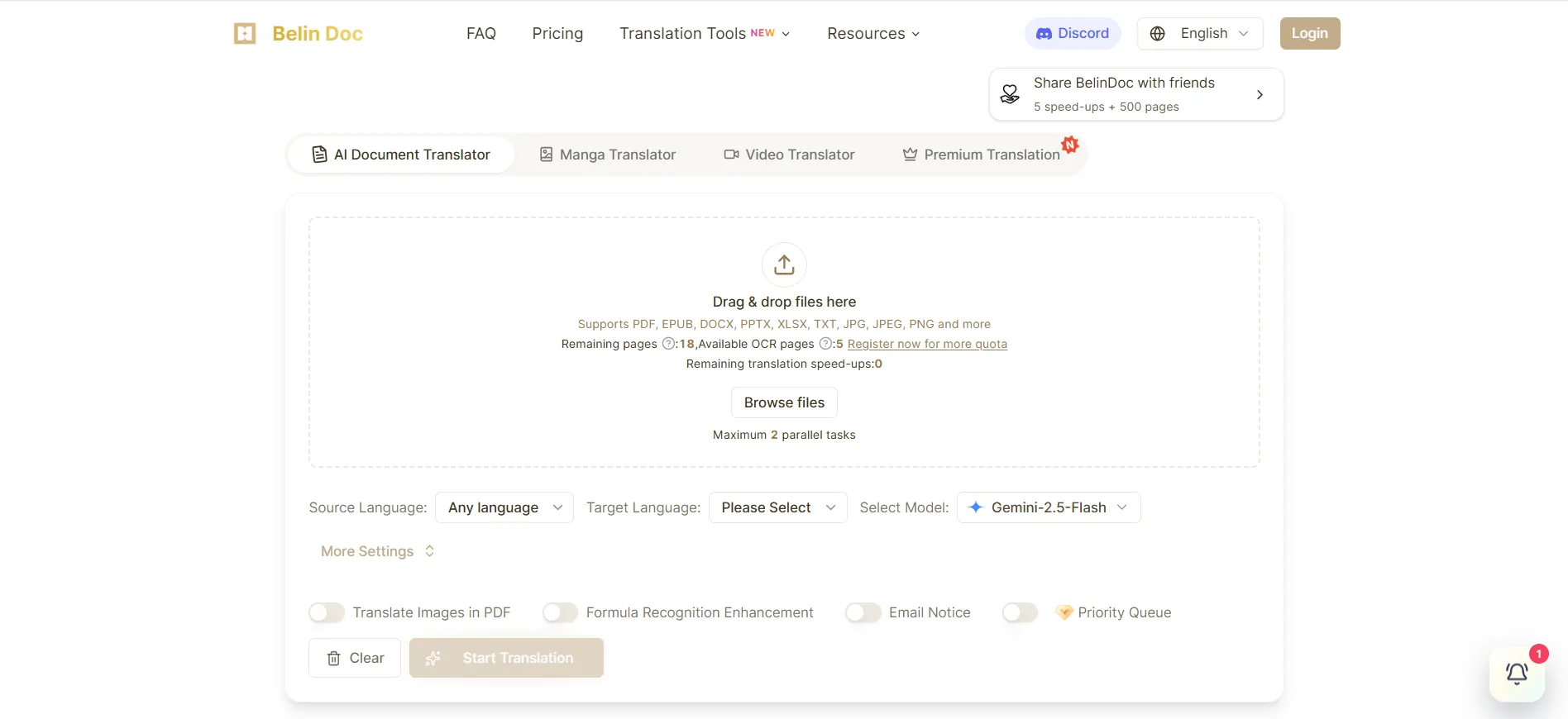Viewport: 1568px width, 719px height.
Task: Open the Share BelinDoc with friends card
Action: (x=1136, y=94)
